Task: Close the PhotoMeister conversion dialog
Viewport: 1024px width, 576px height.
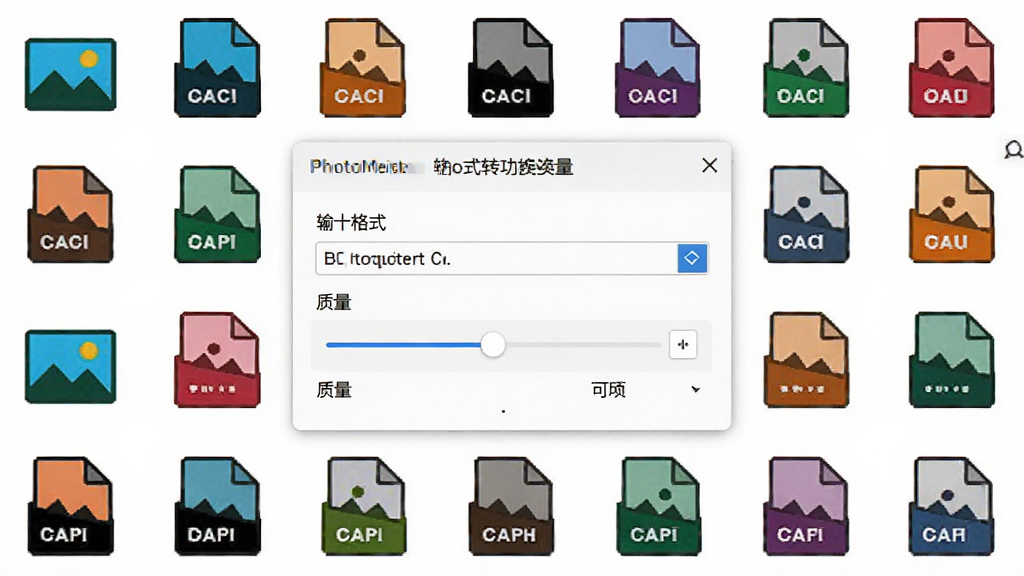Action: [710, 166]
